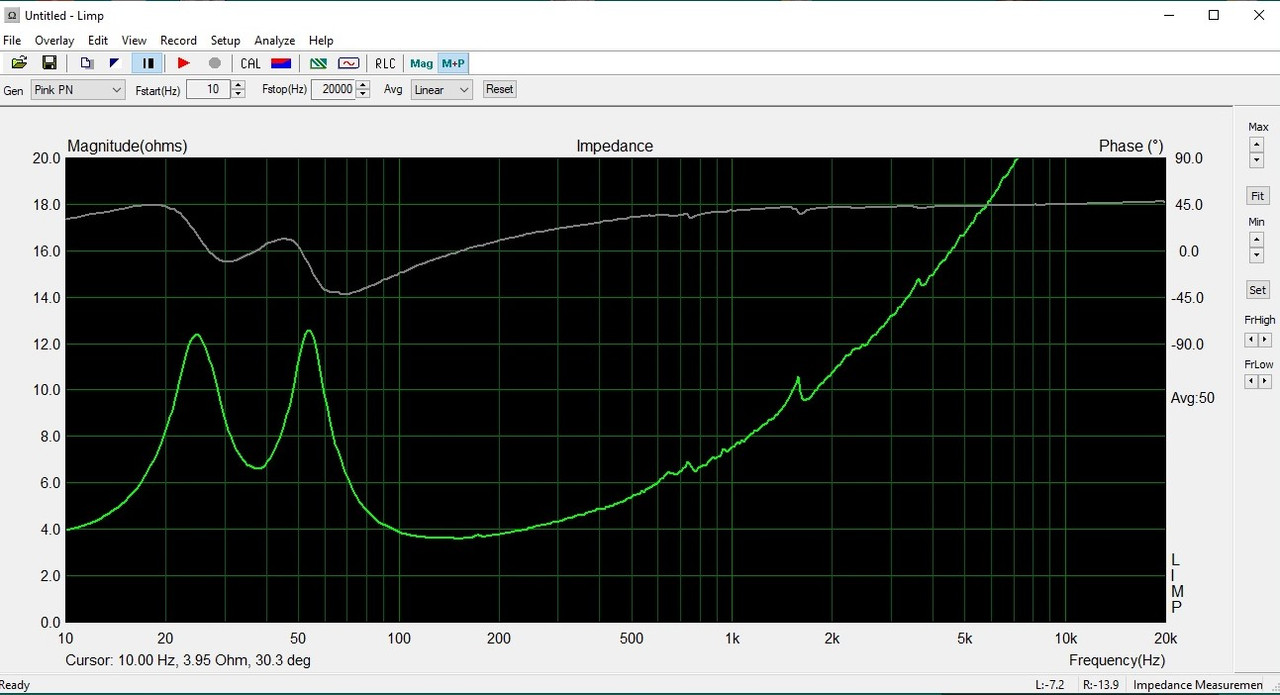Click the Frequency(Hz) axis label
The image size is (1280, 695).
[x=1117, y=660]
